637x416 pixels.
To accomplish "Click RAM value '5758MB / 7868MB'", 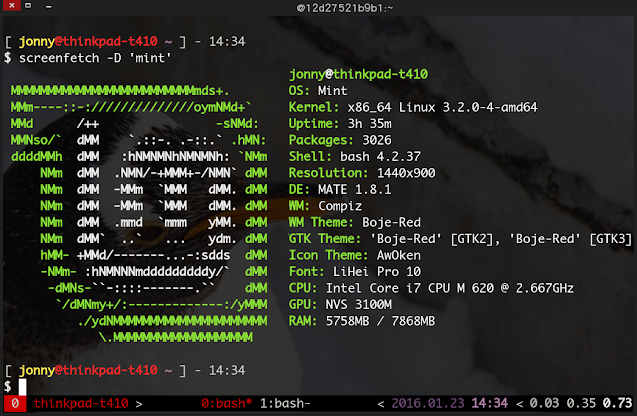I will point(380,321).
